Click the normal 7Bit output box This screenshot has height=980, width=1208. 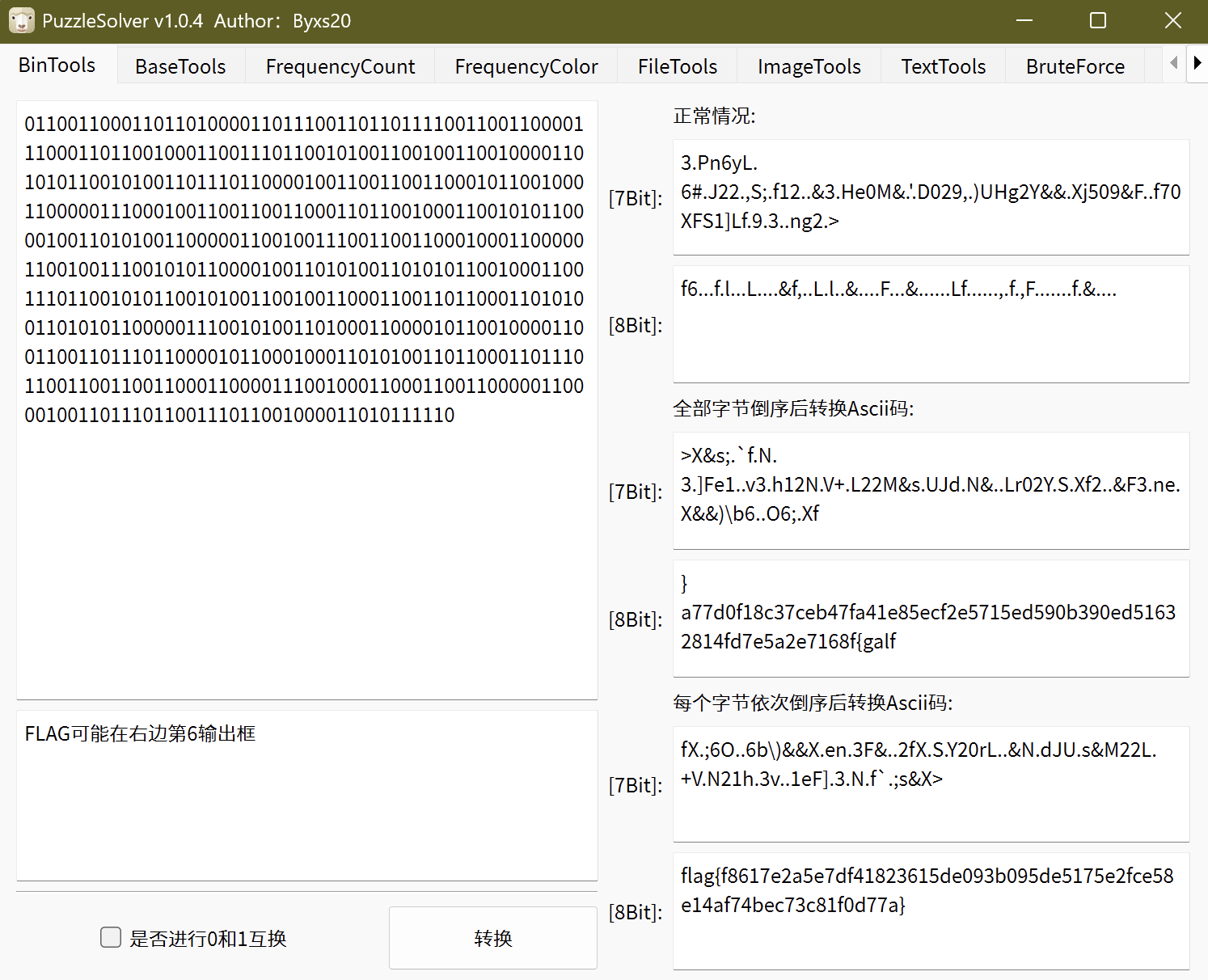[x=930, y=197]
